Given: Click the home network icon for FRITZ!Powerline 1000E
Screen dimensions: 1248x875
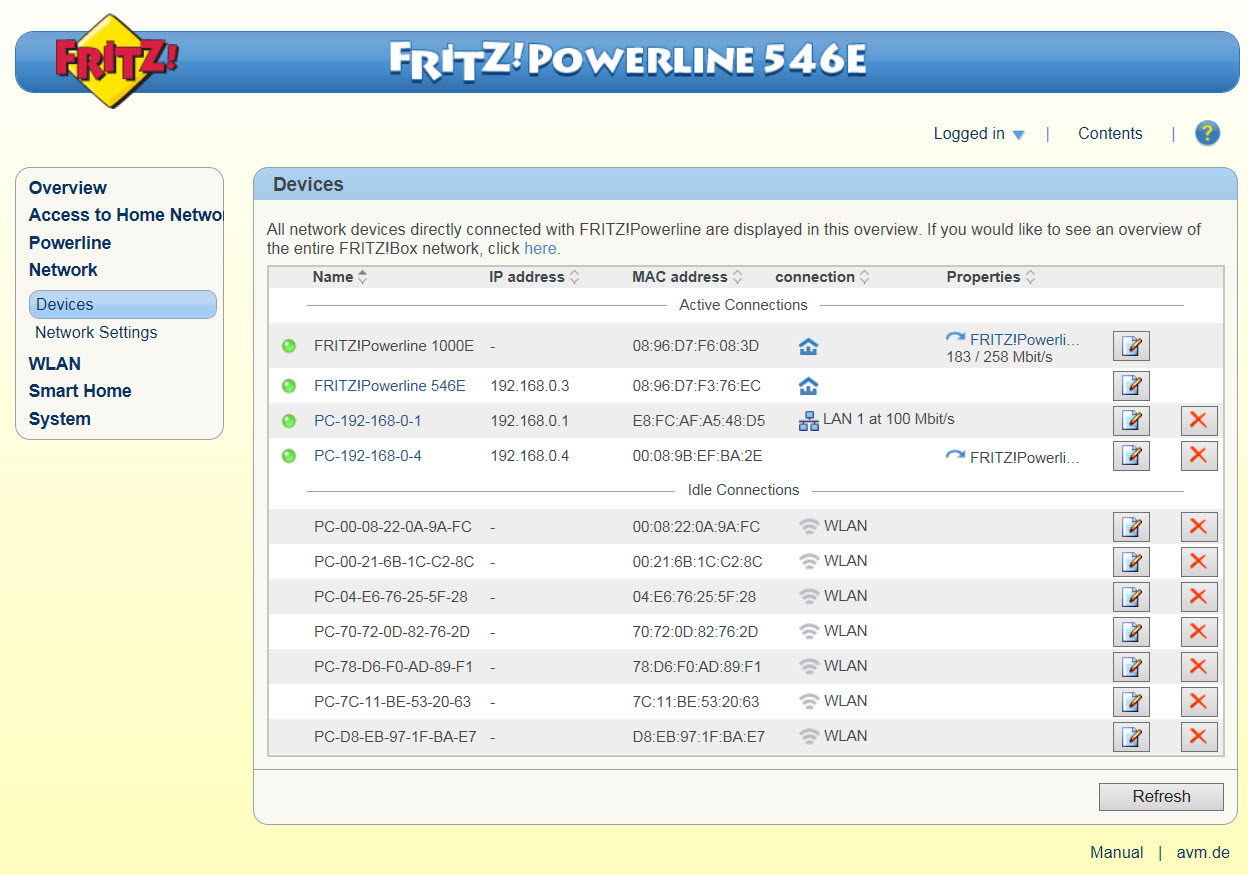Looking at the screenshot, I should [x=808, y=346].
